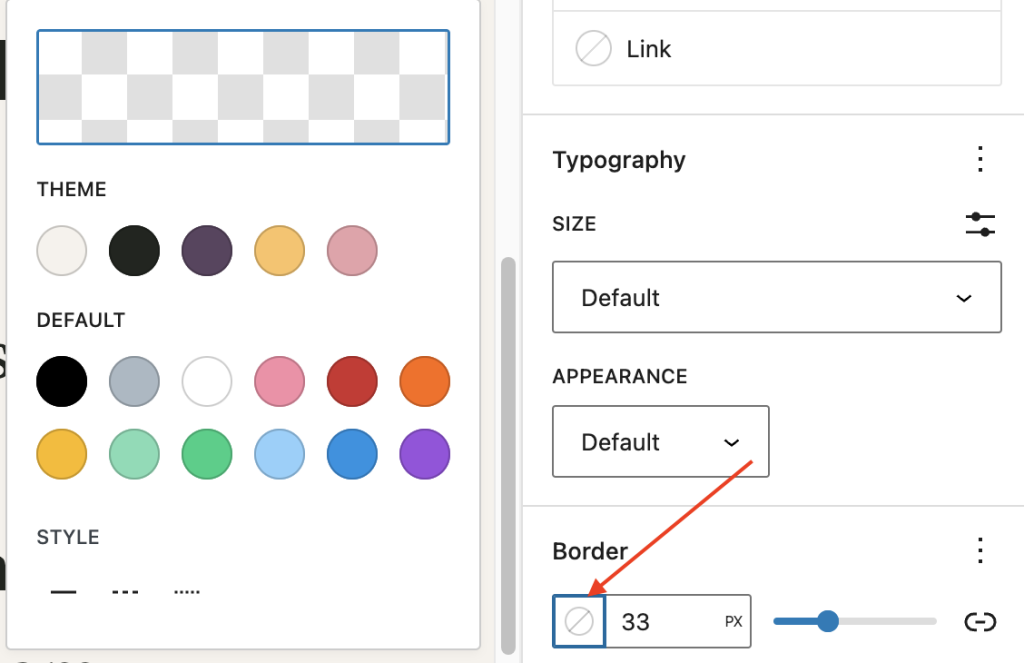This screenshot has width=1024, height=663.
Task: Click the Border section heading
Action: pyautogui.click(x=590, y=550)
